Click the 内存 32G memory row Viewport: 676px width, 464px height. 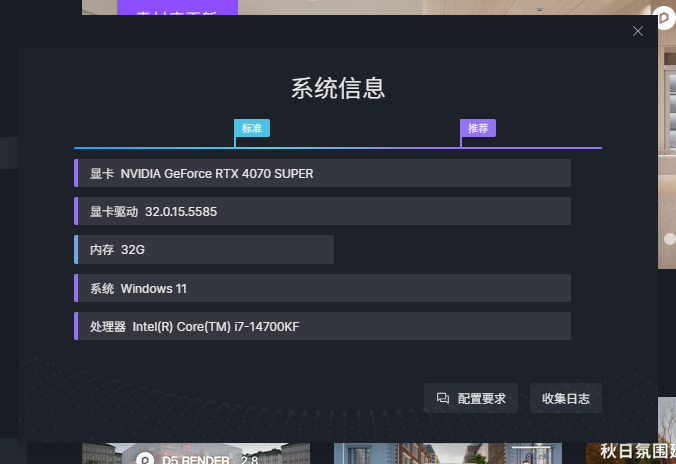204,249
